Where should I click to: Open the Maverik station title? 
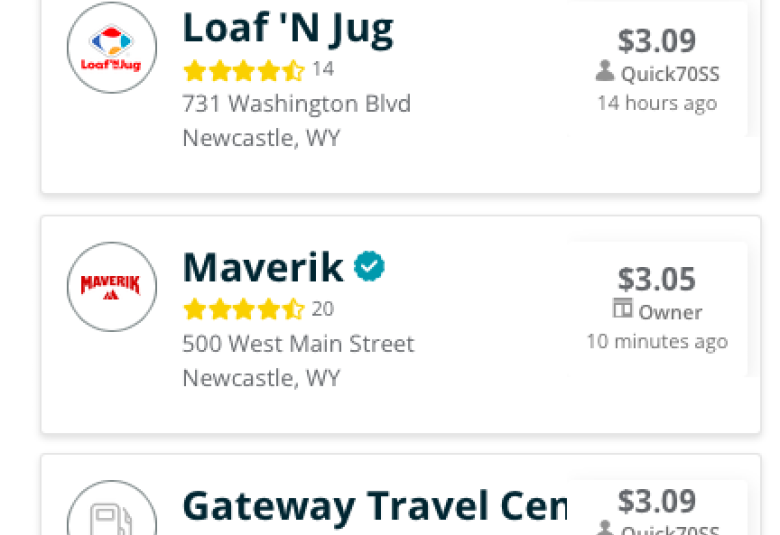[x=263, y=267]
